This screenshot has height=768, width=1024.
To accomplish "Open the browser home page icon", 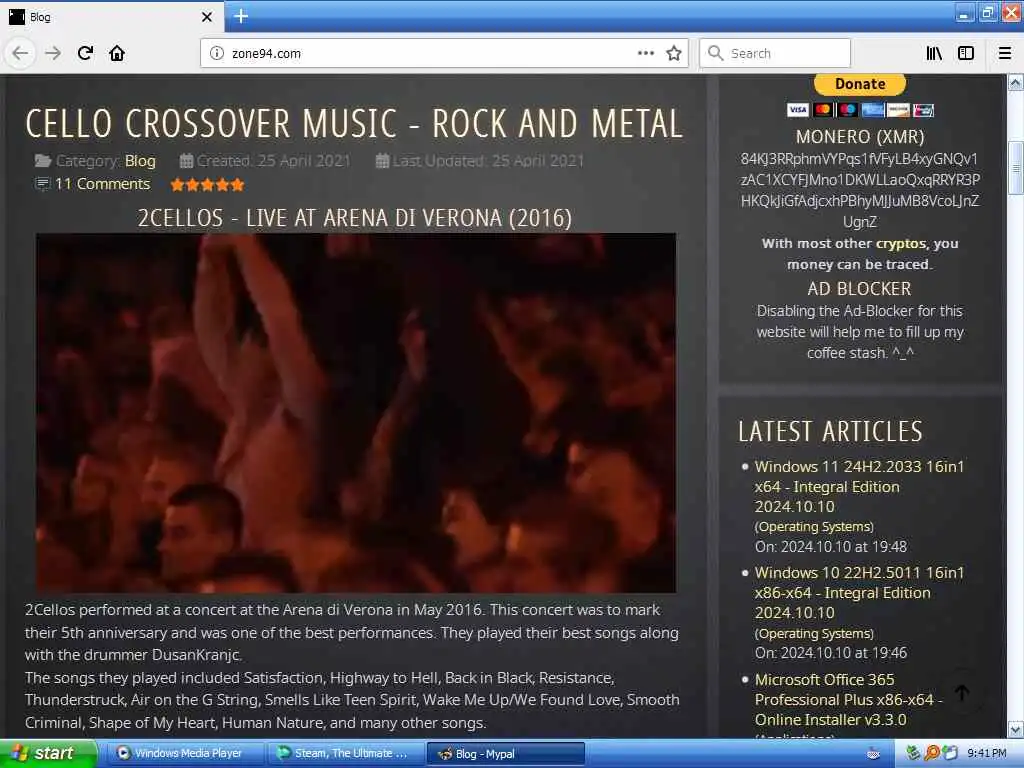I will pos(117,53).
